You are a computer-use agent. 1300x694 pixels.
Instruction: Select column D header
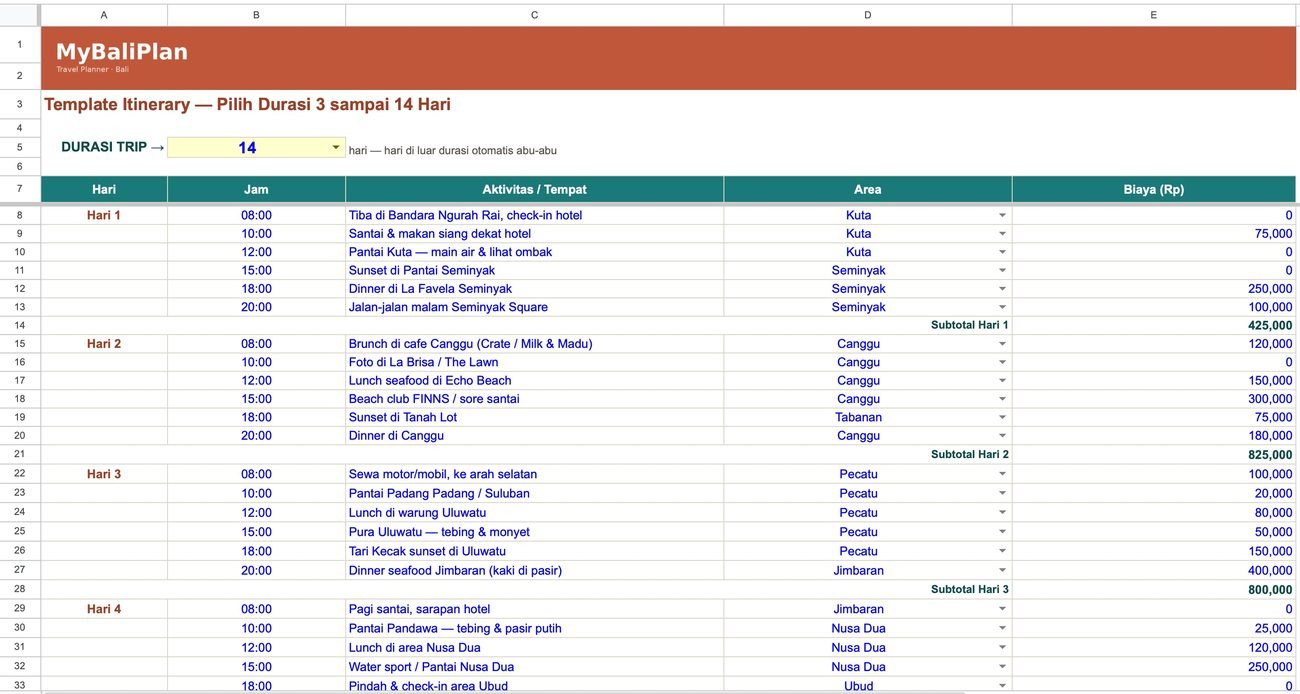(x=867, y=15)
